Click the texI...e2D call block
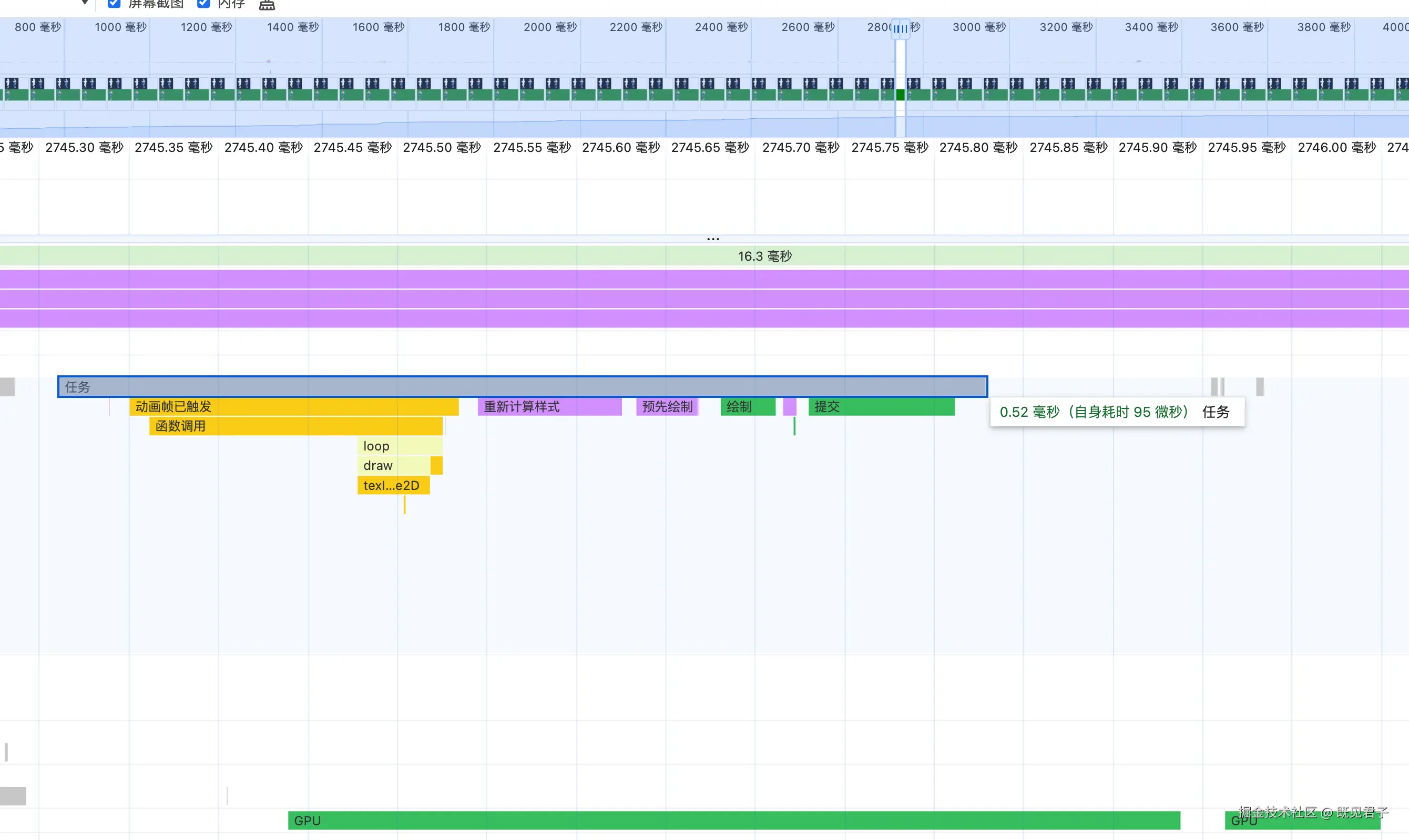Image resolution: width=1409 pixels, height=840 pixels. (x=393, y=485)
